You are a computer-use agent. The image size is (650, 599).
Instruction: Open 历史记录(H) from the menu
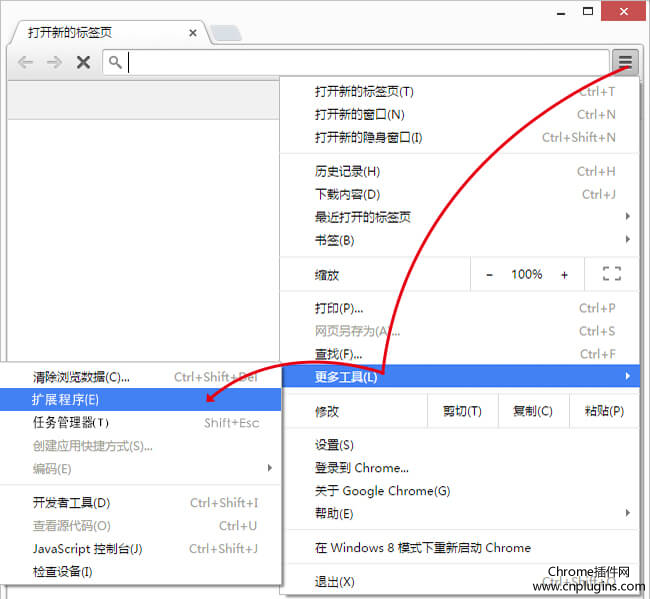347,171
